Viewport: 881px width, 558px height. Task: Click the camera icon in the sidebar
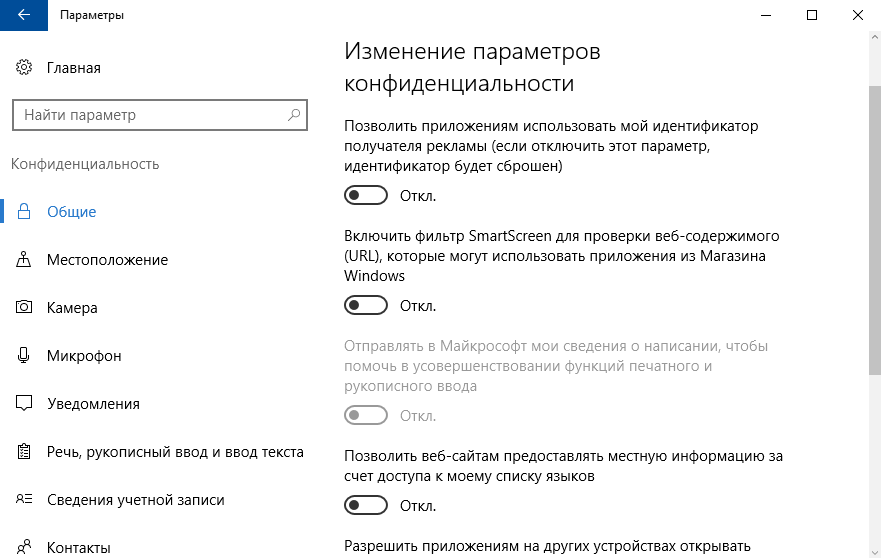click(24, 308)
